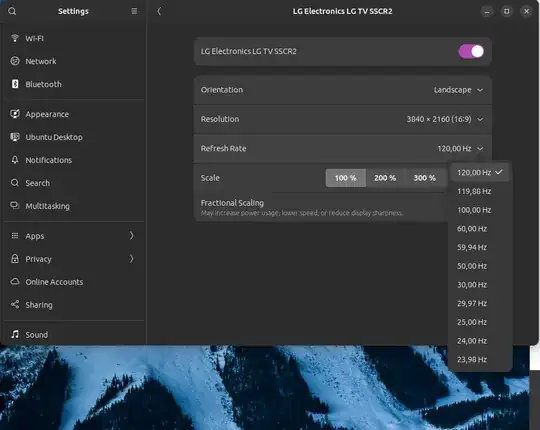Maximize the Settings window
Viewport: 540px width, 430px height.
pyautogui.click(x=507, y=11)
